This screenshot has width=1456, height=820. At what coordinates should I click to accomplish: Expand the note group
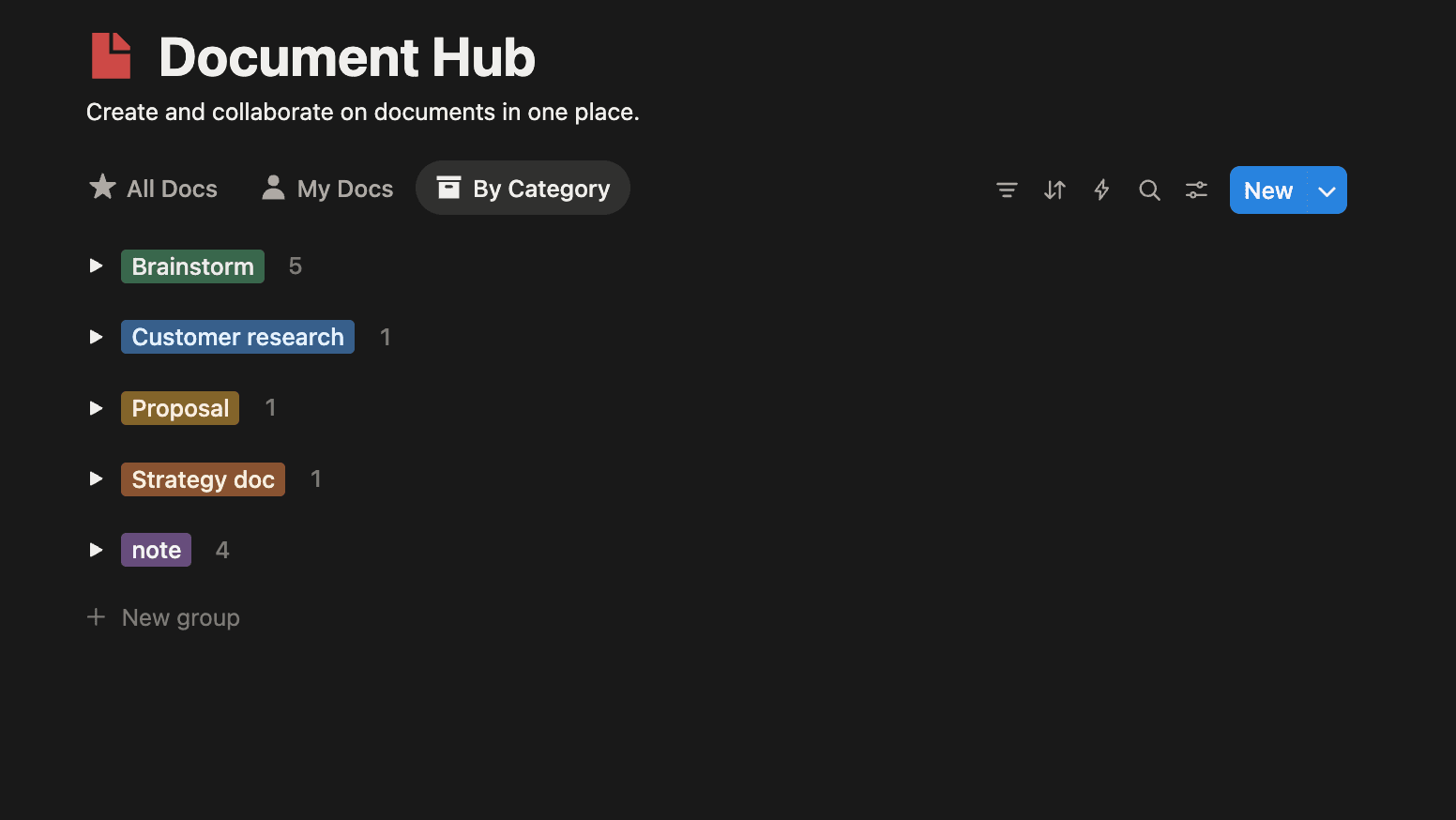97,550
